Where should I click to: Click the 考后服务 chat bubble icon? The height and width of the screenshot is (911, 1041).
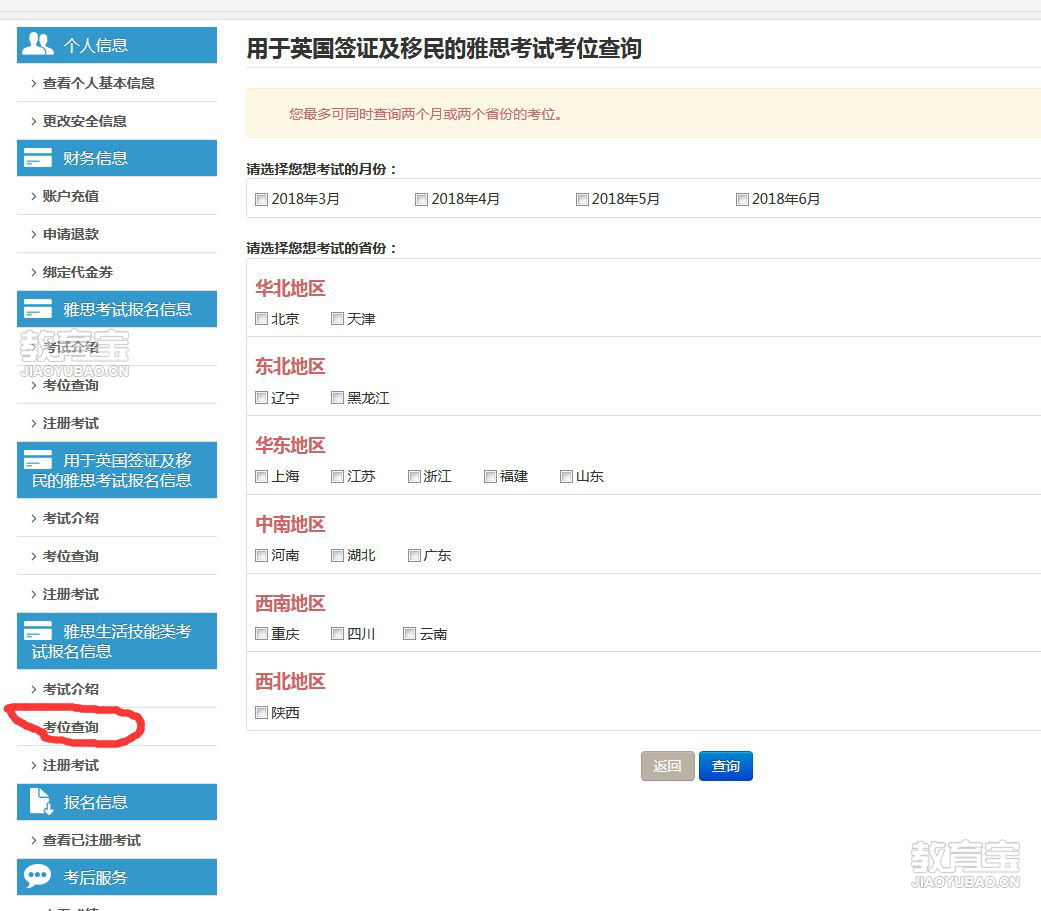[37, 876]
